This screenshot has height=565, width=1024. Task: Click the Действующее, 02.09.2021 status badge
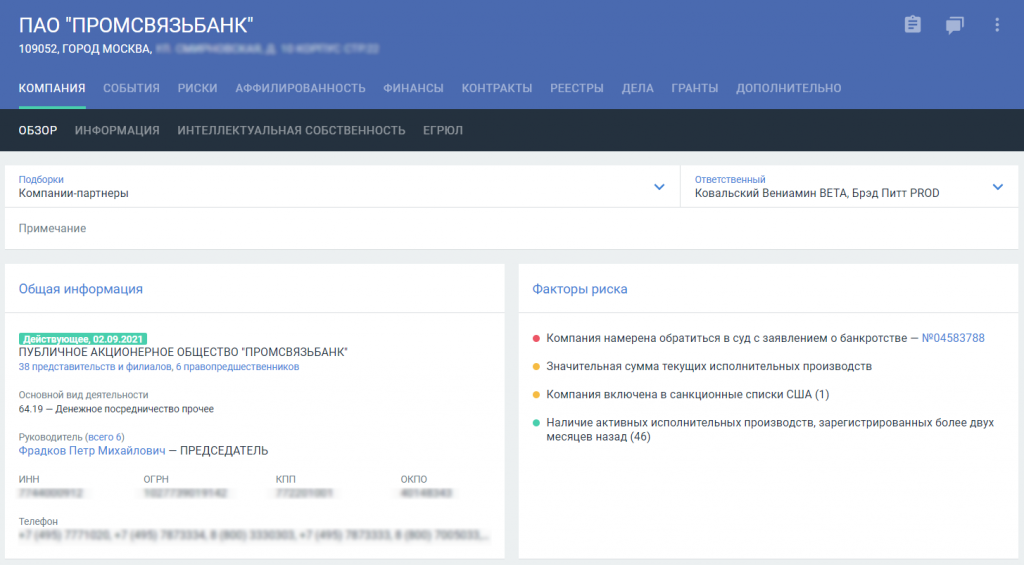pyautogui.click(x=83, y=339)
